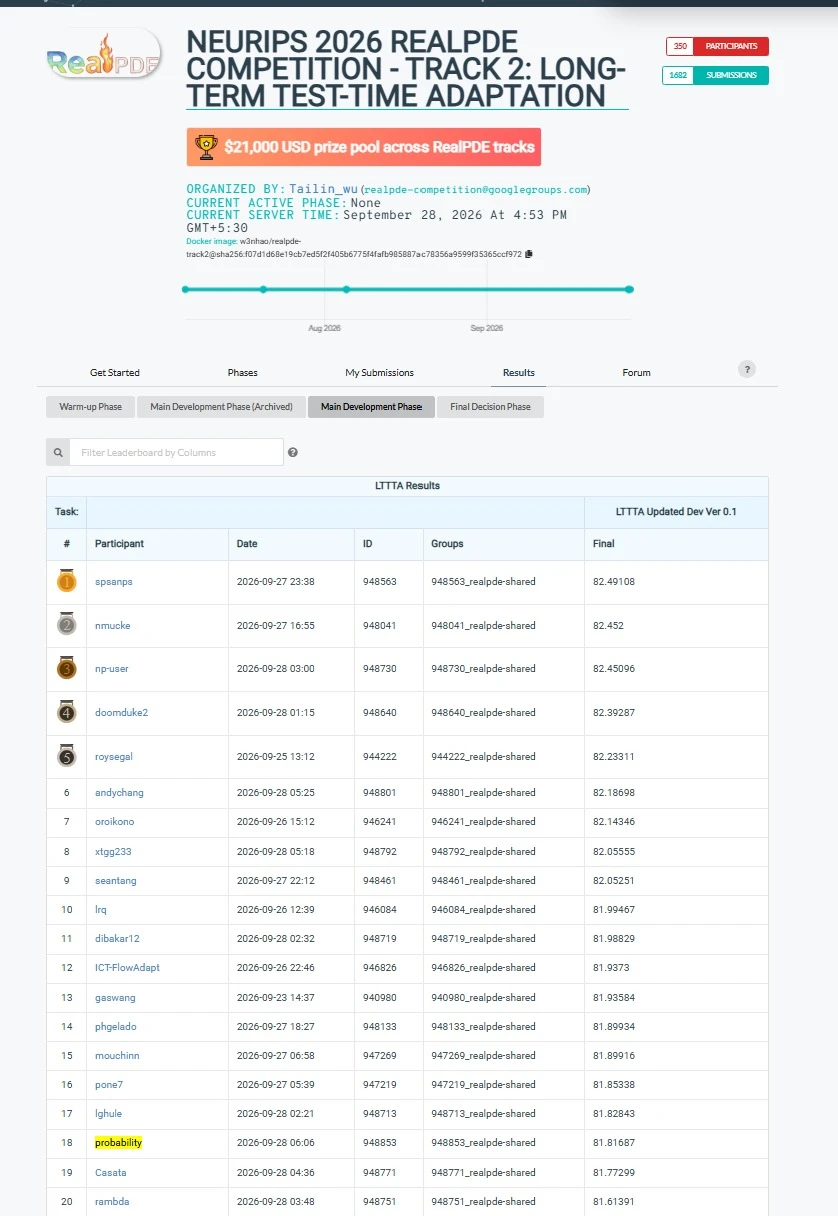Open participant ICT-FlowAdapt profile link
The image size is (838, 1216).
coord(127,968)
